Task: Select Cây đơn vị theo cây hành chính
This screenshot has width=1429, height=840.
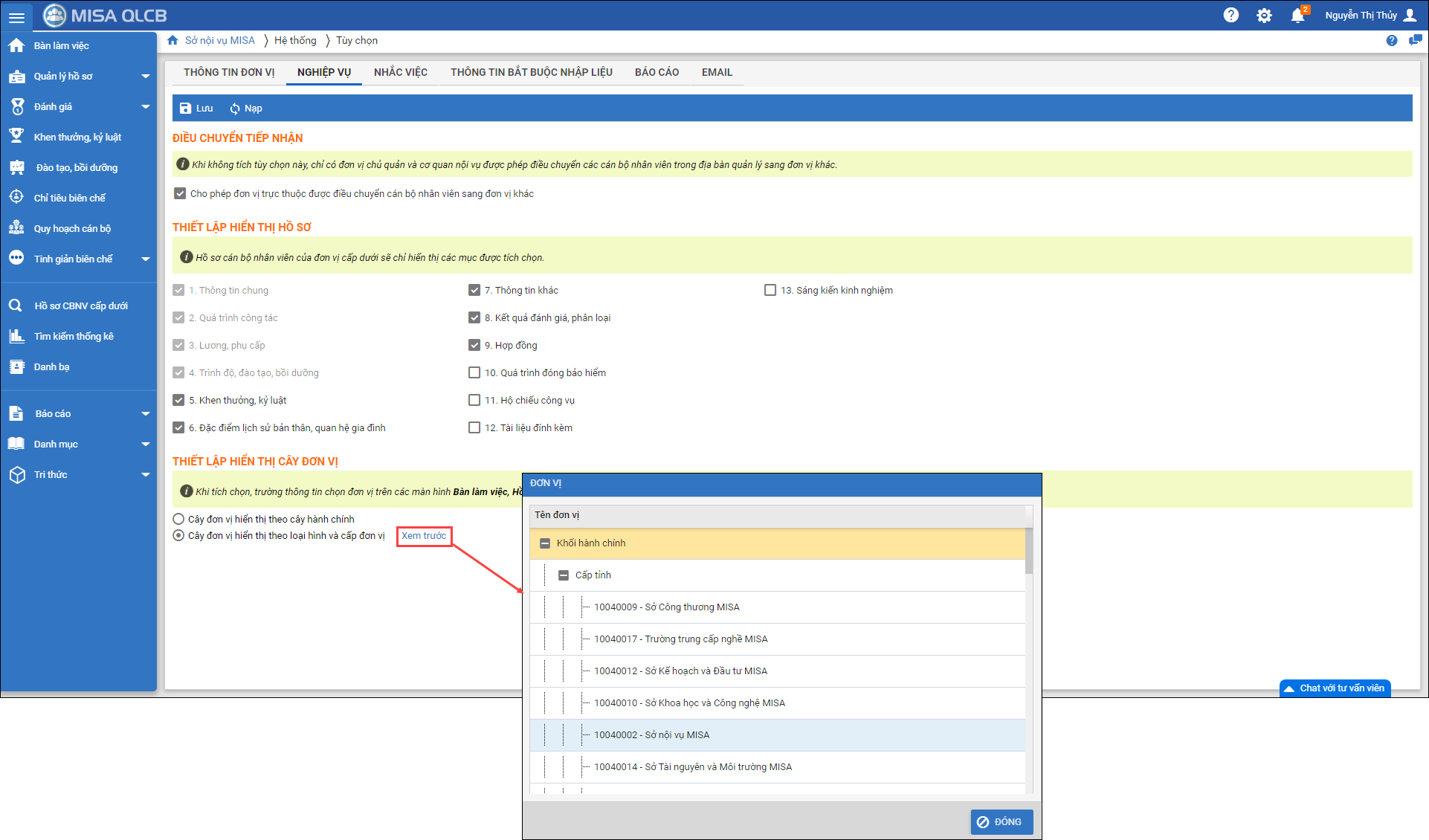Action: tap(178, 519)
